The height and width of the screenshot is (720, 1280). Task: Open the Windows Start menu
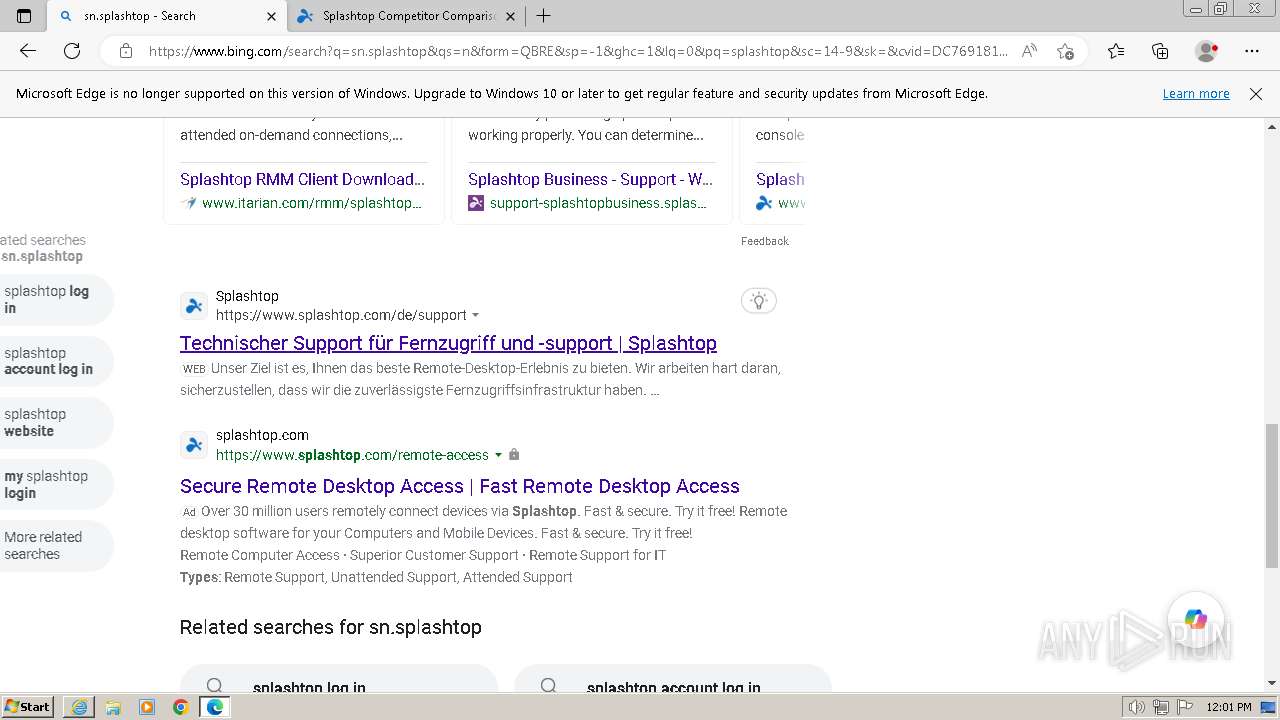(28, 707)
